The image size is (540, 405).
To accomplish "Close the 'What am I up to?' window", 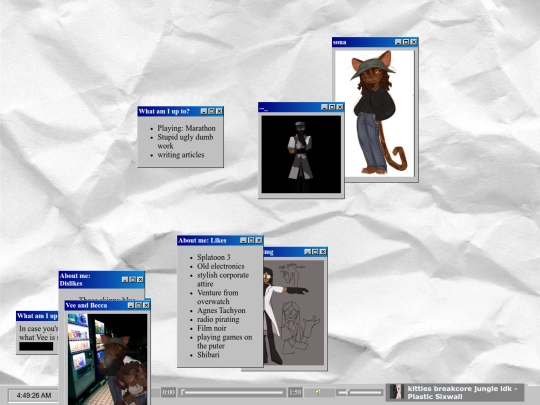I will 219,111.
